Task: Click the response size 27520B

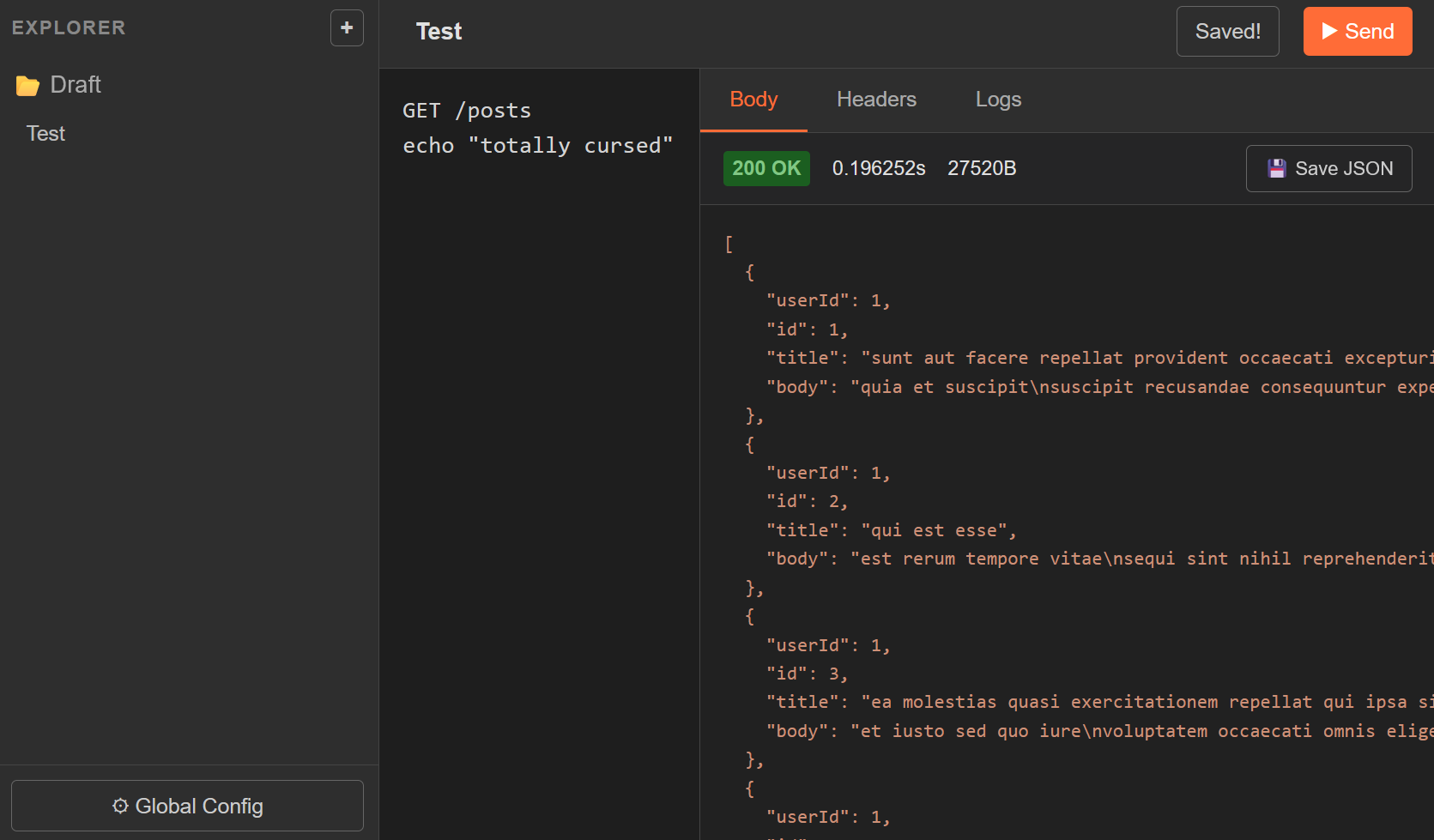Action: click(x=982, y=168)
